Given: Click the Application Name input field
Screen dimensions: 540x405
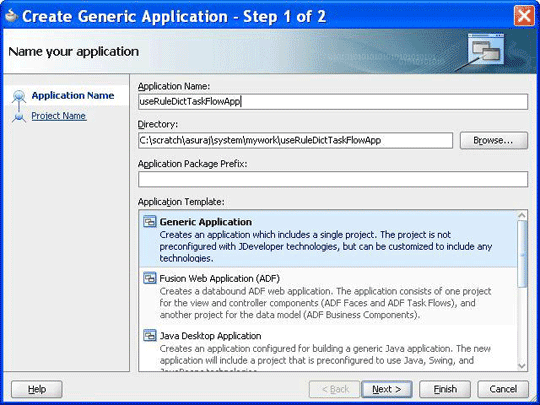Looking at the screenshot, I should point(333,102).
